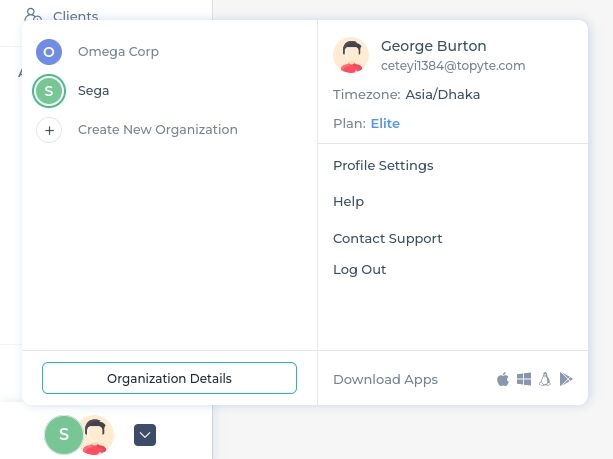Collapse the profile menu with chevron button
613x459 pixels.
(x=145, y=435)
